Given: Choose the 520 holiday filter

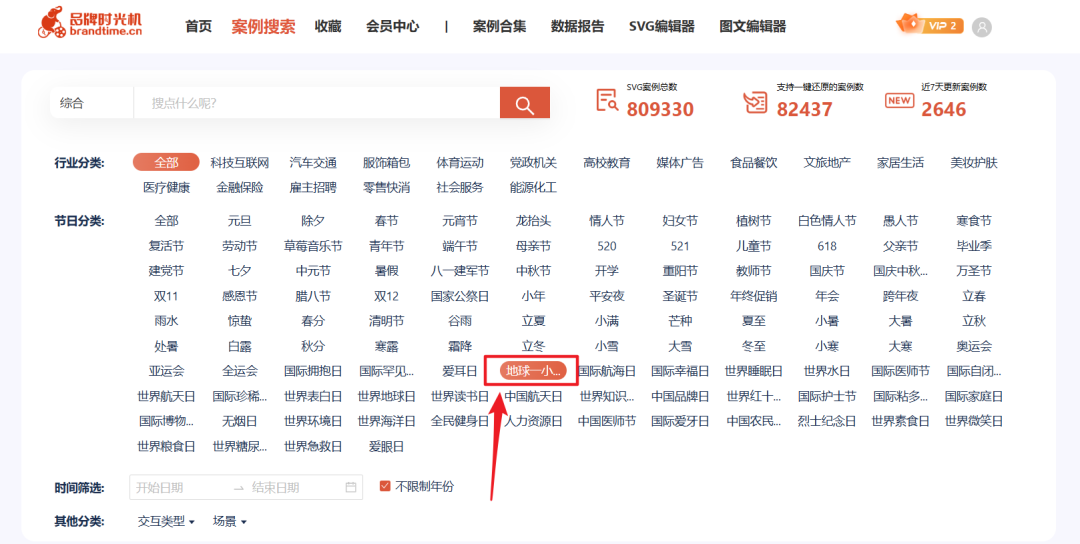Looking at the screenshot, I should [607, 246].
